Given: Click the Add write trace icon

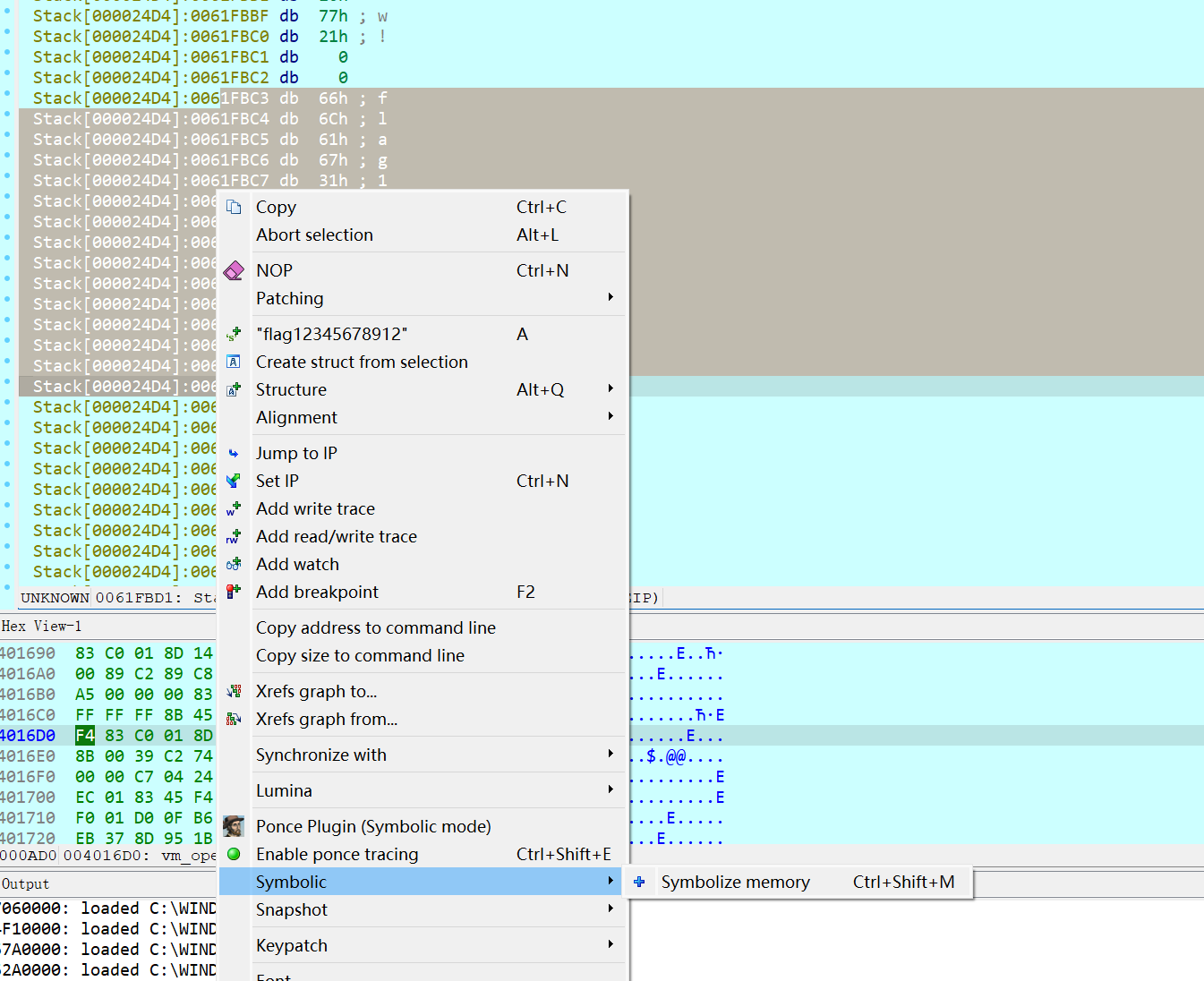Looking at the screenshot, I should coord(234,508).
